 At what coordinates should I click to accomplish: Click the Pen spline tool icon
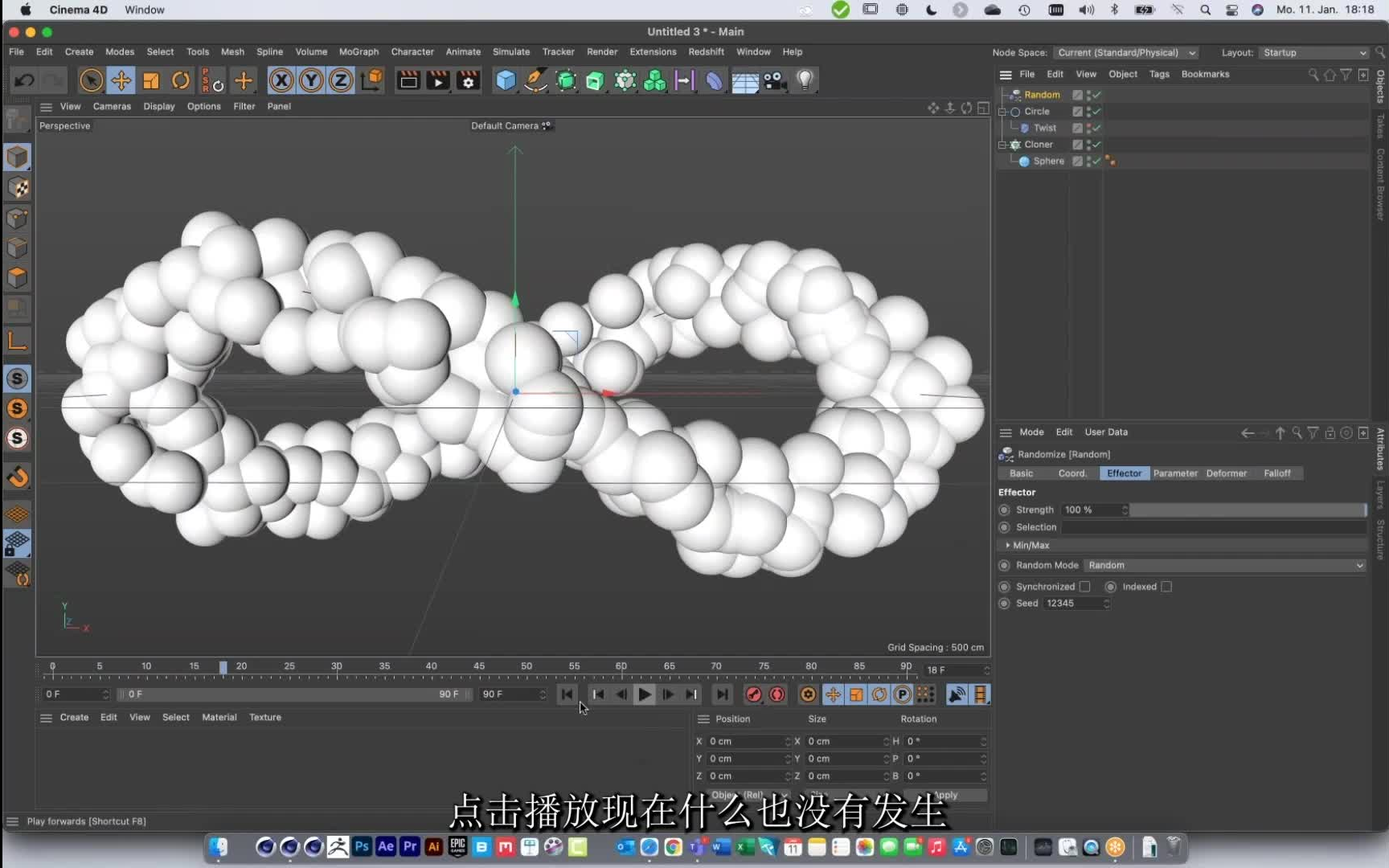click(x=535, y=80)
